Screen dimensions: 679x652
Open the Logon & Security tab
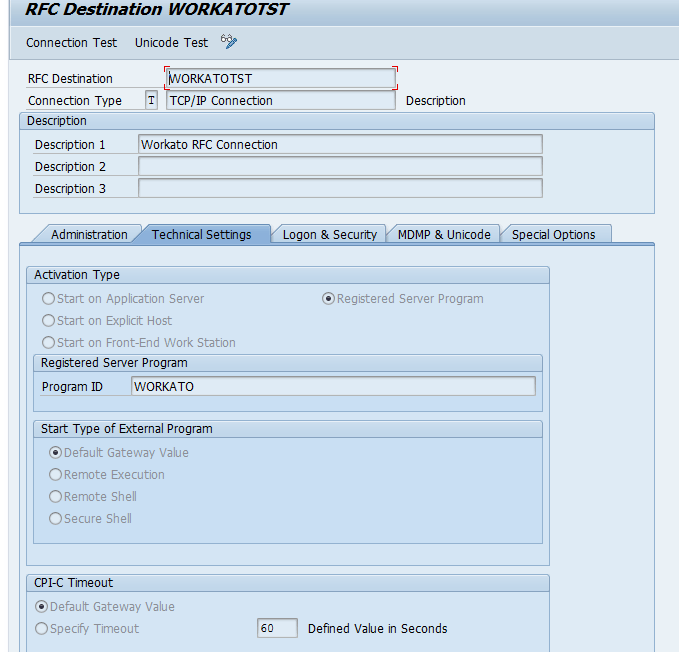(329, 235)
